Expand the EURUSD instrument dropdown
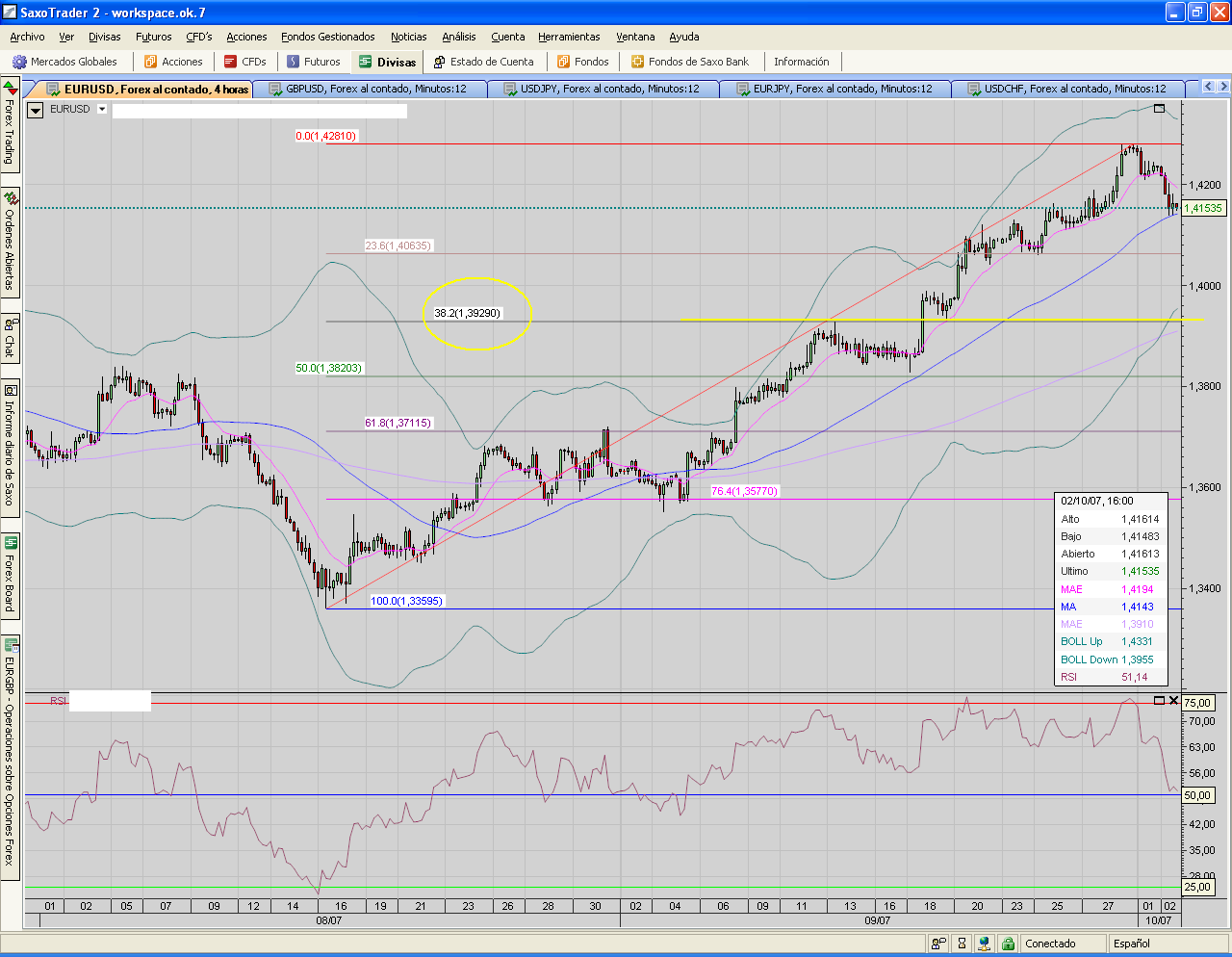The height and width of the screenshot is (957, 1232). point(101,110)
